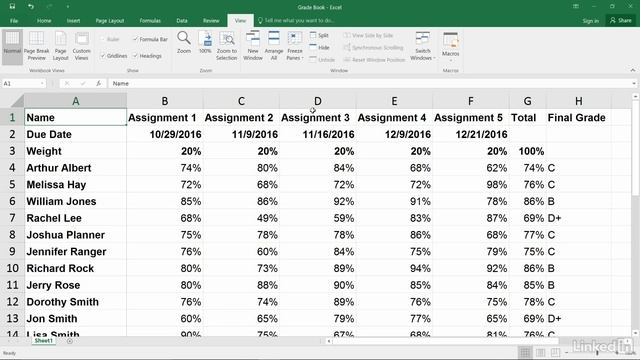Click the Share button
The height and width of the screenshot is (360, 640).
[x=620, y=20]
